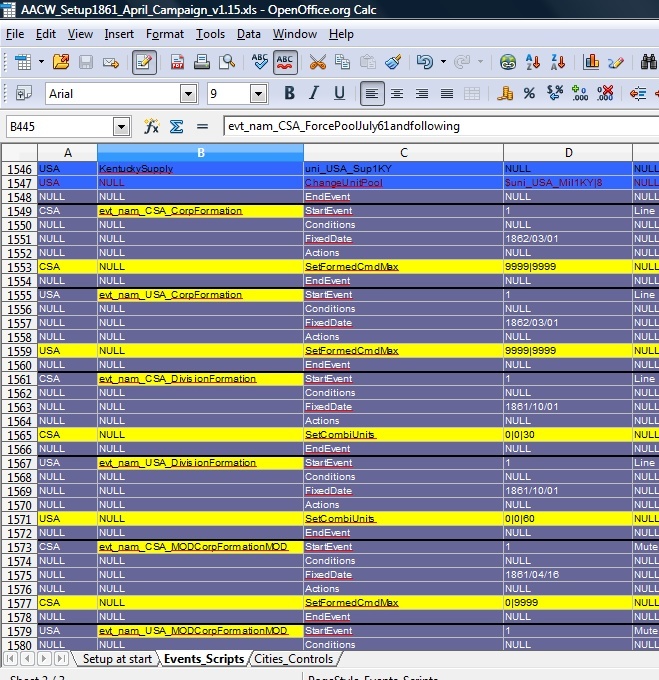Toggle Edit File mode button
Image resolution: width=659 pixels, height=680 pixels.
144,62
